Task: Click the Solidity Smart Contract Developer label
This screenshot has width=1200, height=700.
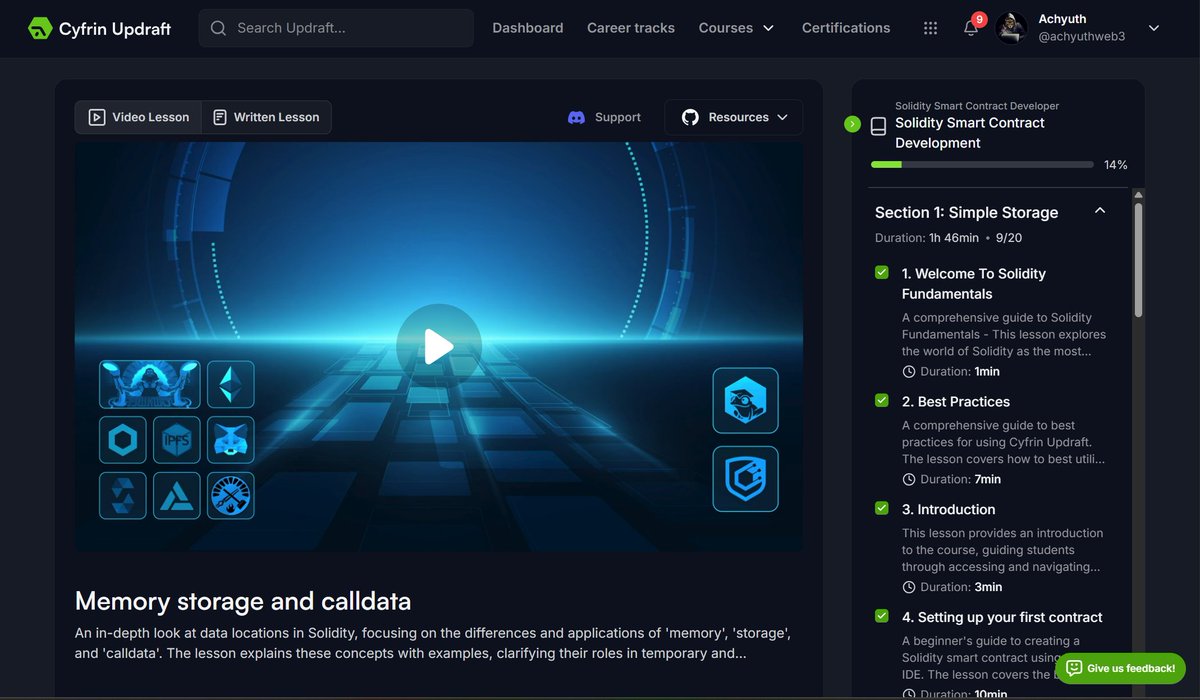Action: pos(977,106)
